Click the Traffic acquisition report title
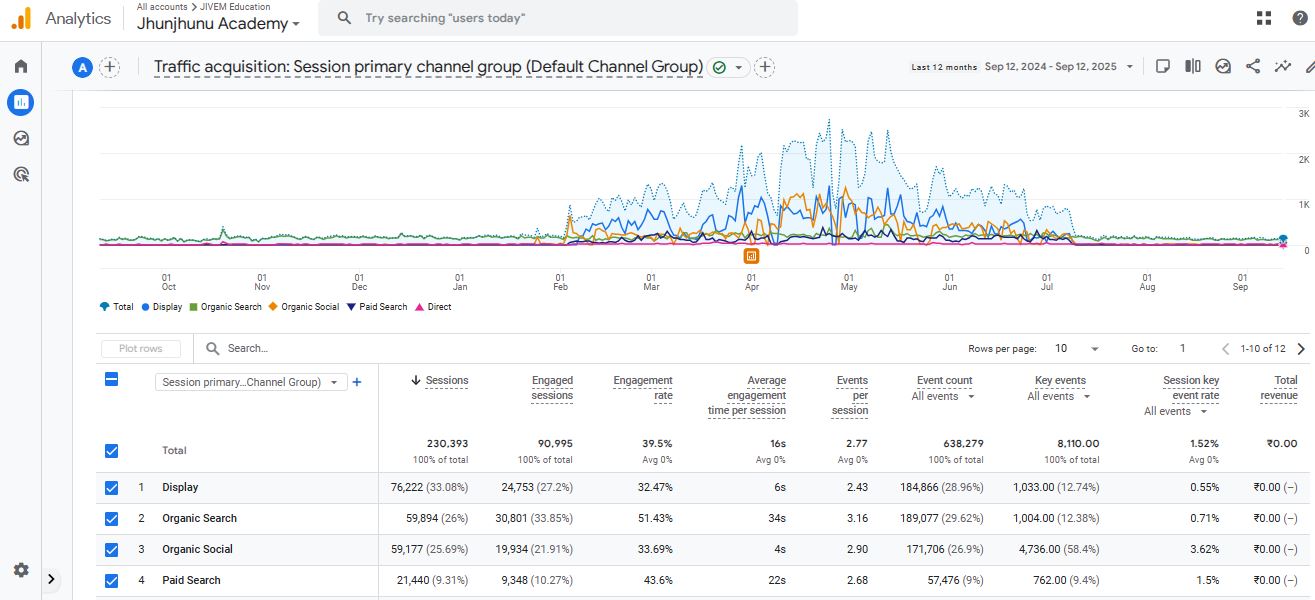This screenshot has height=600, width=1315. [x=428, y=67]
